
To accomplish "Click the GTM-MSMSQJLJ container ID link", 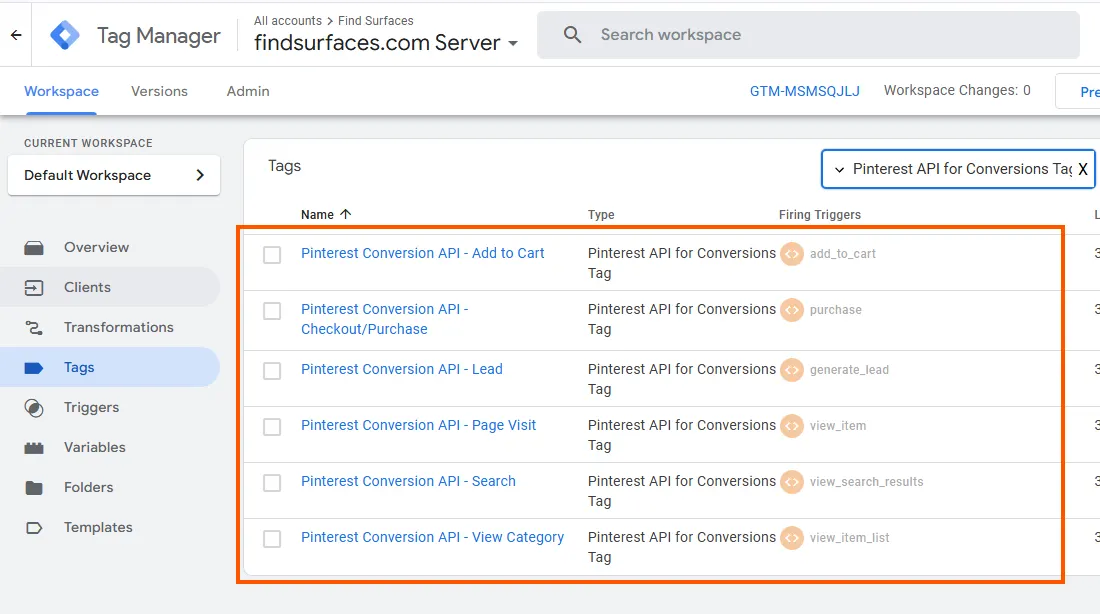I will [805, 91].
